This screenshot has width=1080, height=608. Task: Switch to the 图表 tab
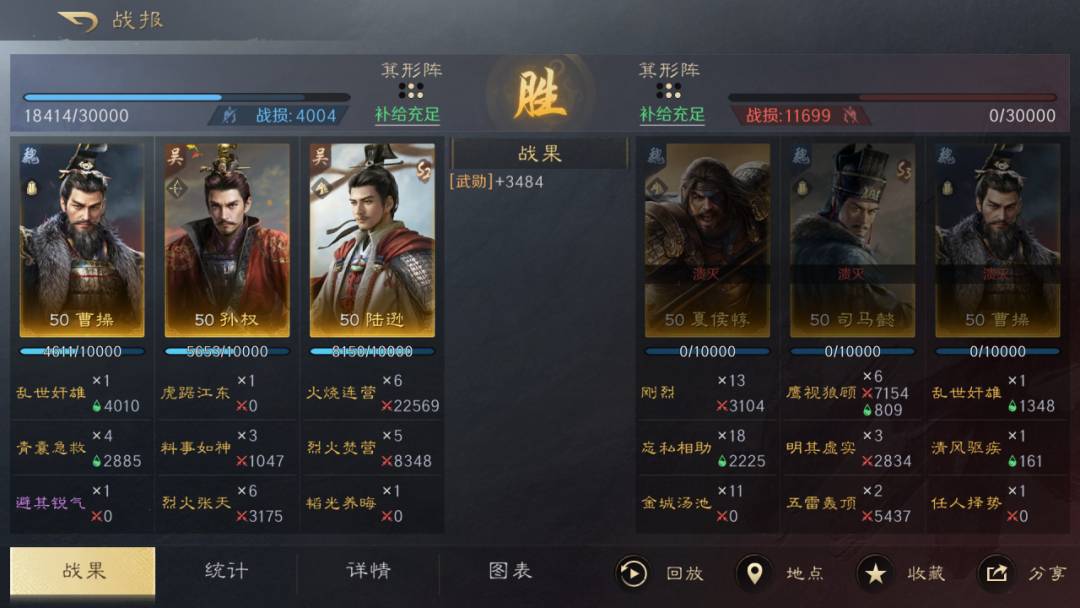[x=510, y=571]
